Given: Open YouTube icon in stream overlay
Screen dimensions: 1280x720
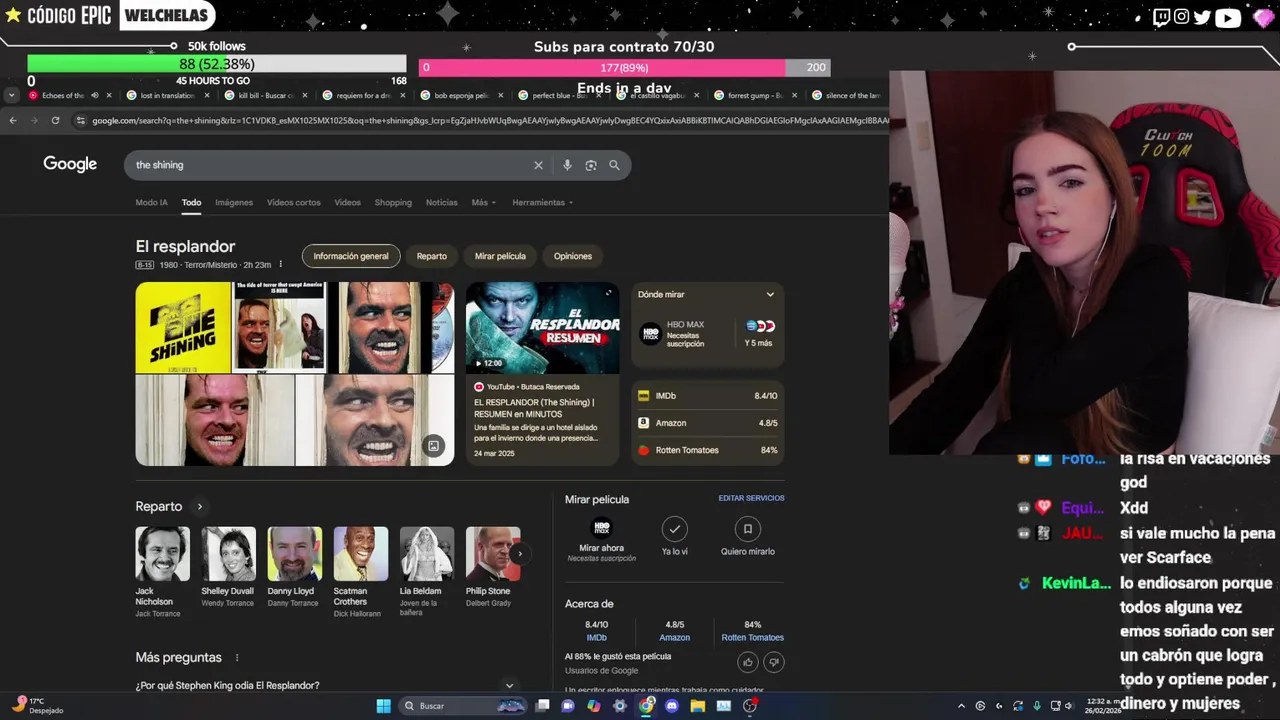Looking at the screenshot, I should tap(1228, 17).
